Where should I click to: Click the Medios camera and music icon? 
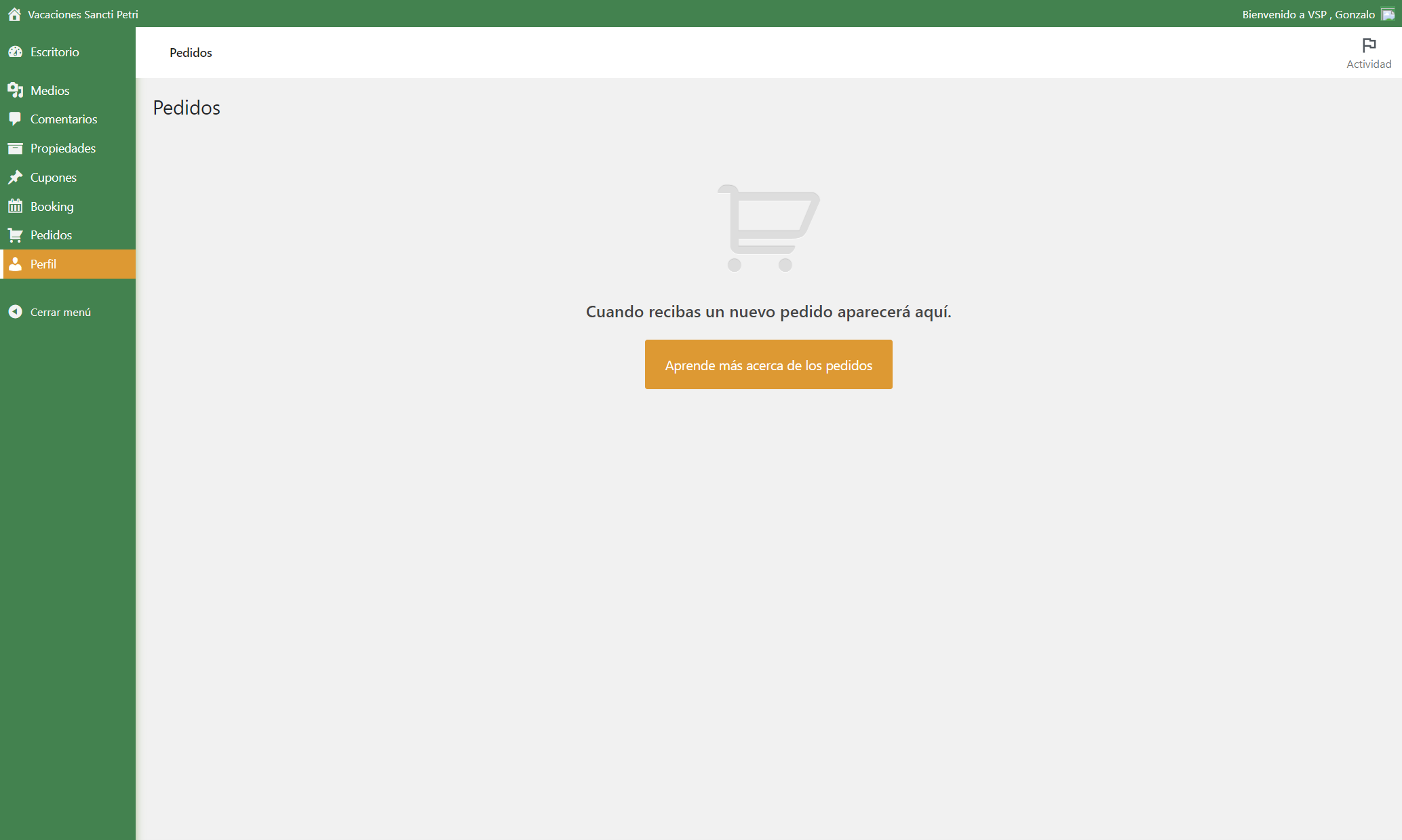point(15,90)
